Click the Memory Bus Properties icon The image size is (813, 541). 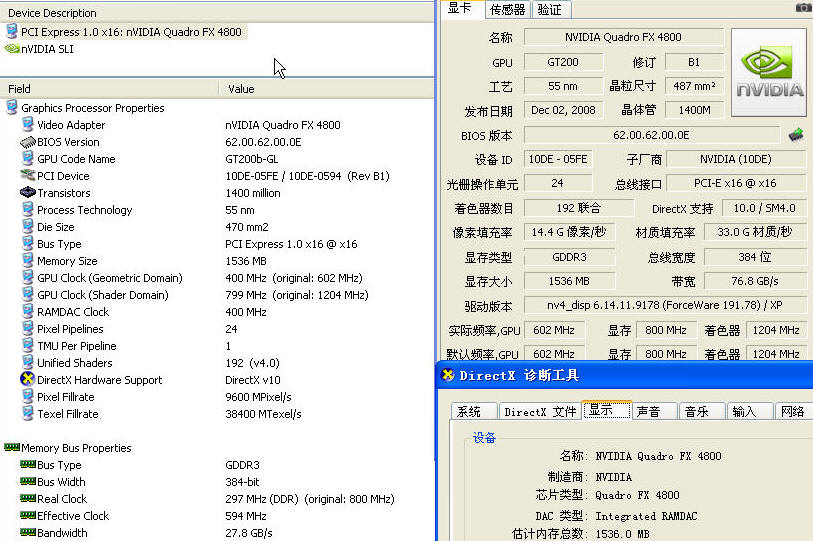click(12, 447)
